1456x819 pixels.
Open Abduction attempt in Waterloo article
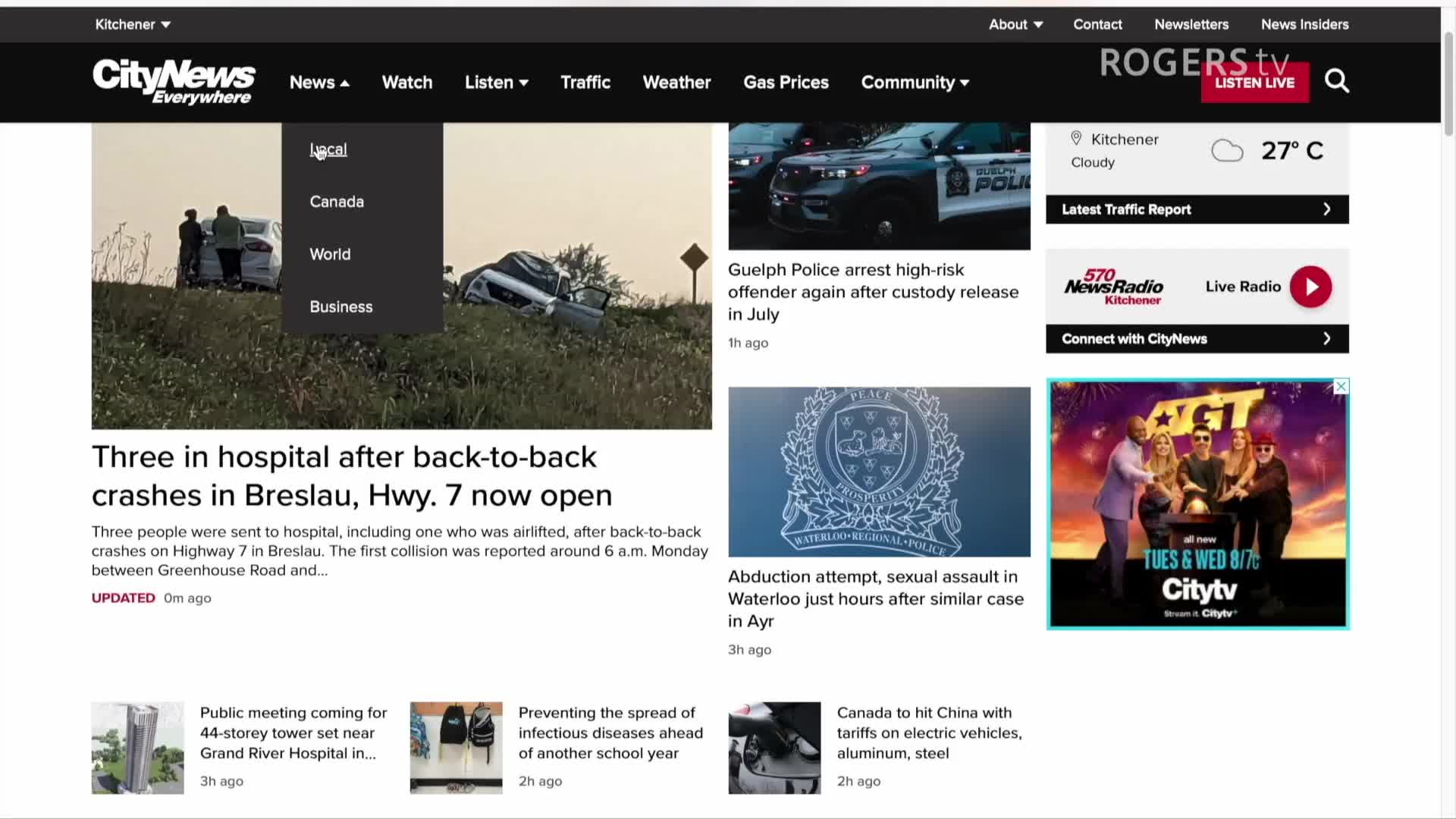(876, 598)
